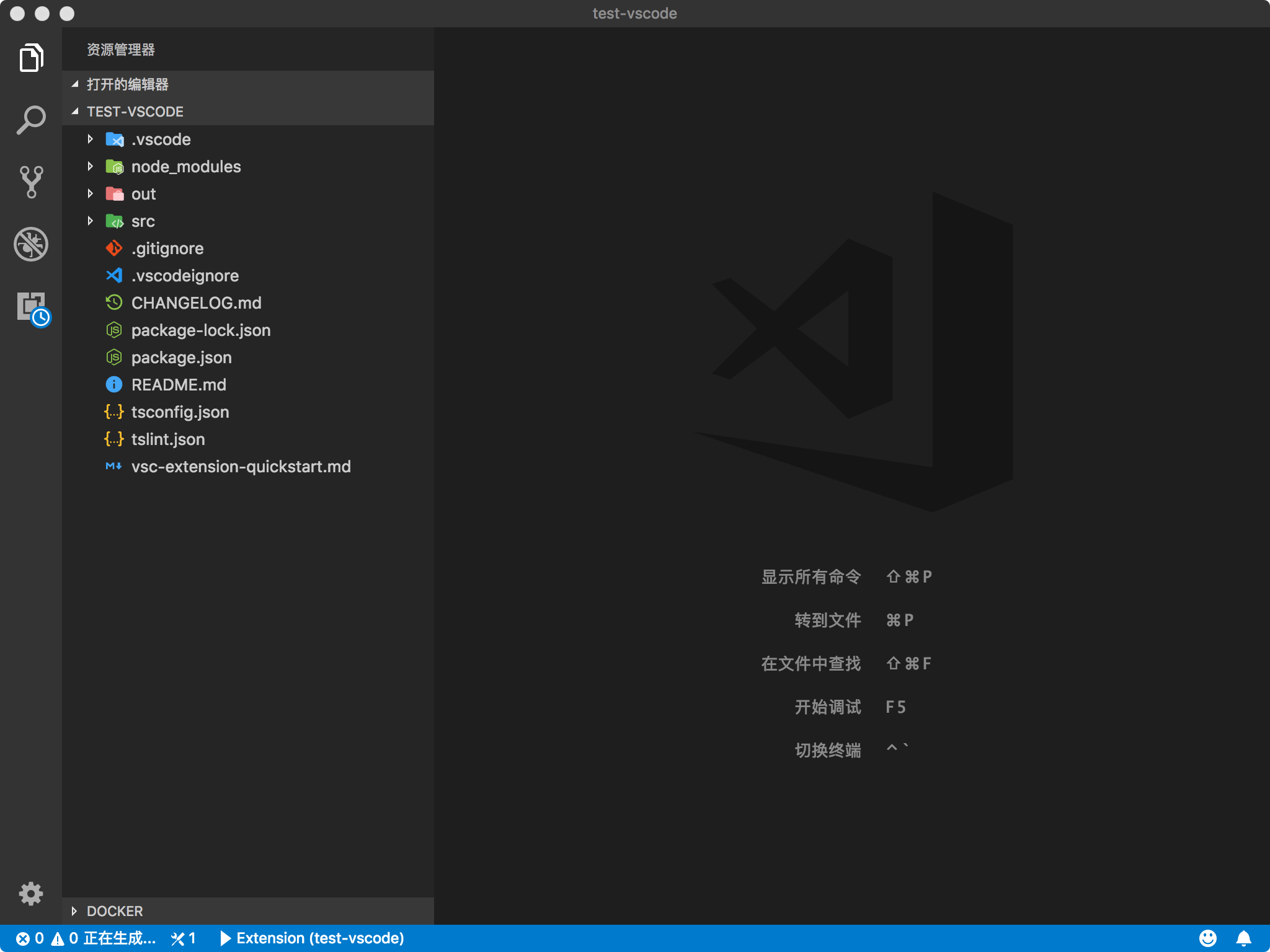Collapse the TEST-VSCODE folder section
This screenshot has width=1270, height=952.
(135, 112)
